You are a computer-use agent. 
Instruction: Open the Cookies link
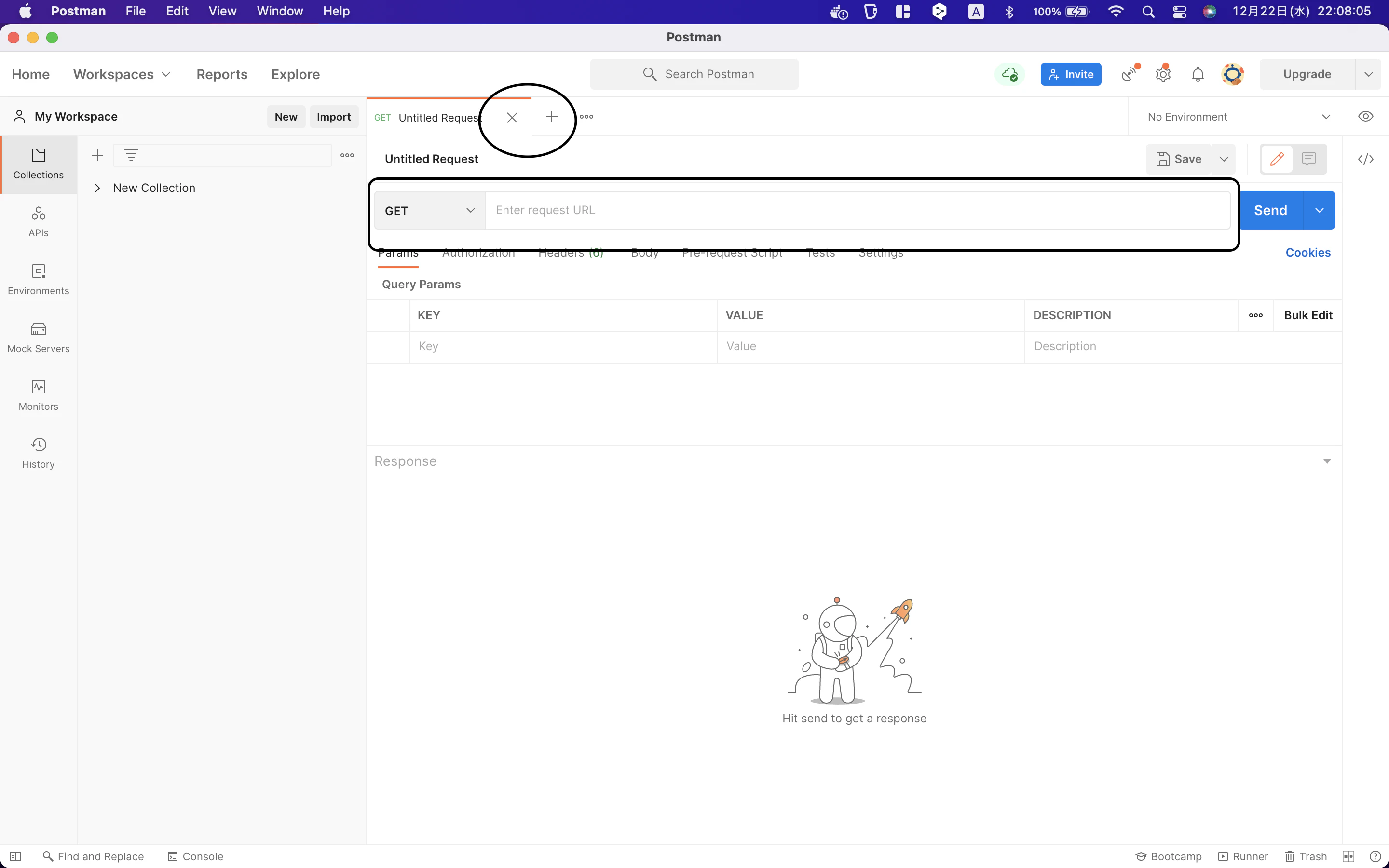[x=1308, y=253]
